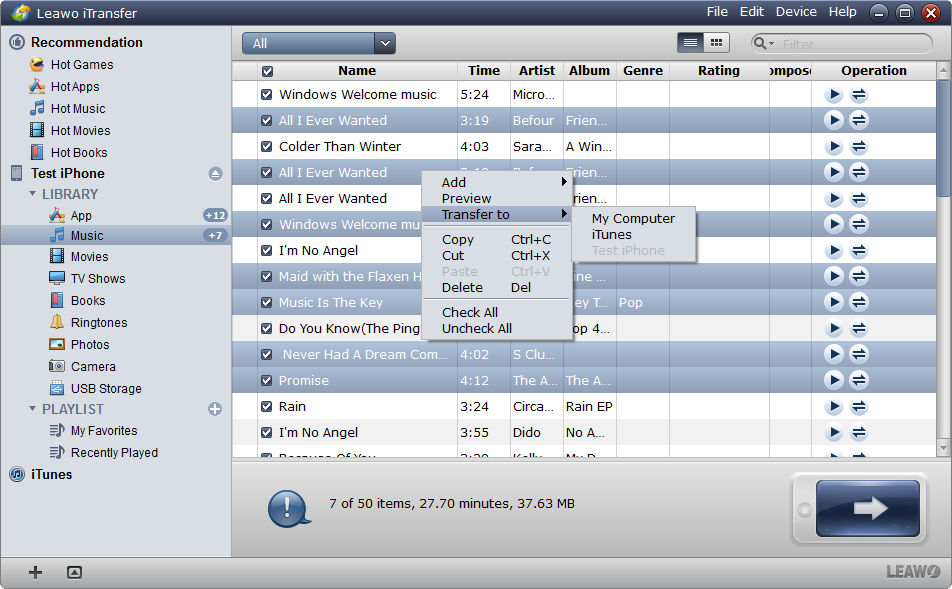The height and width of the screenshot is (589, 952).
Task: Open Recently Played playlist
Action: coord(114,452)
